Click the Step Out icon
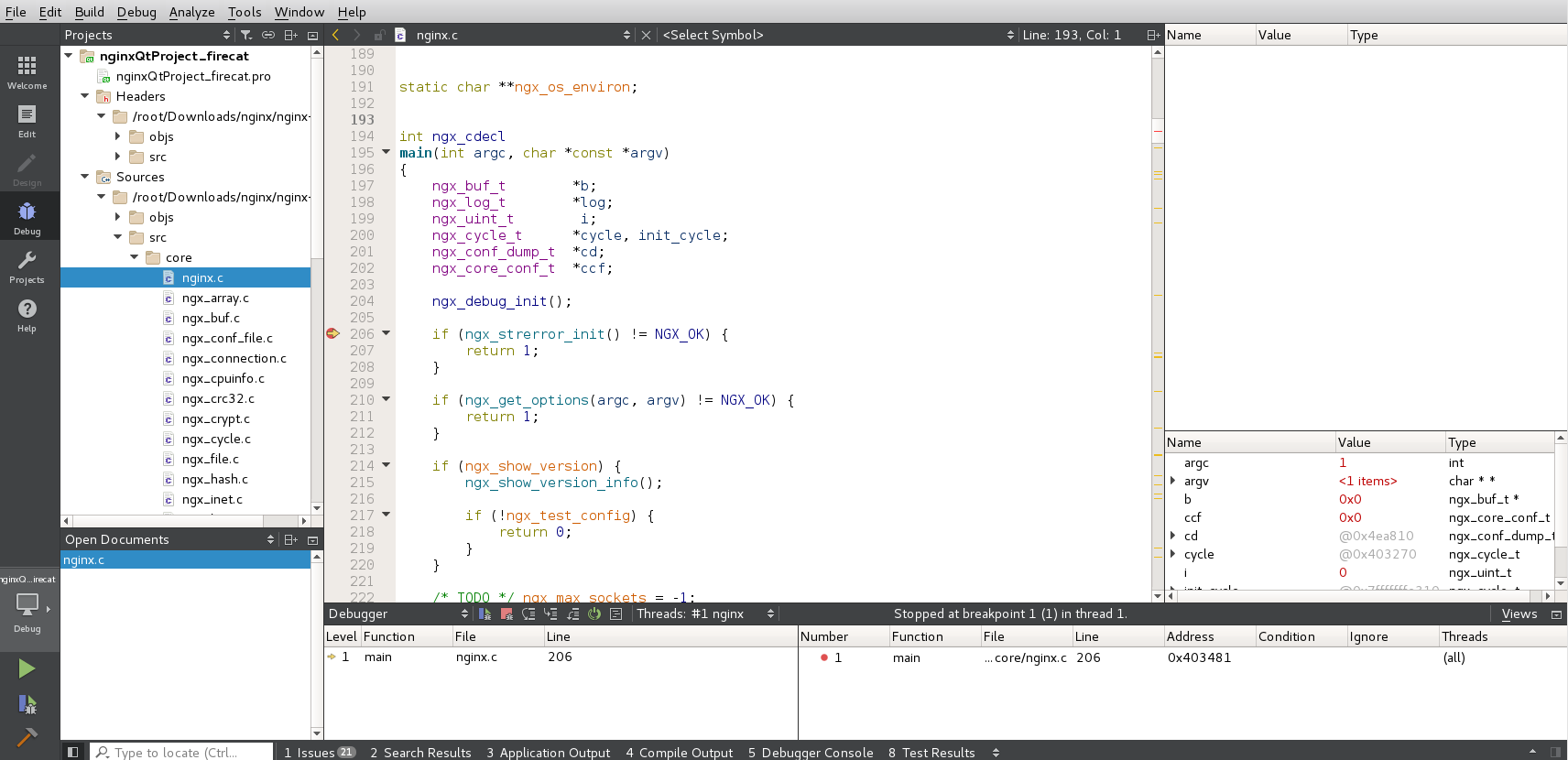 click(572, 613)
